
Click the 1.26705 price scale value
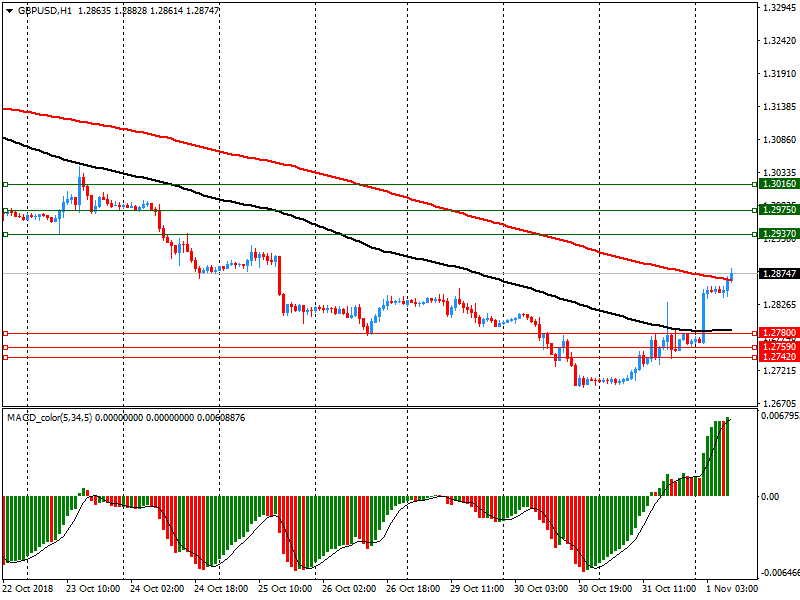[x=780, y=404]
